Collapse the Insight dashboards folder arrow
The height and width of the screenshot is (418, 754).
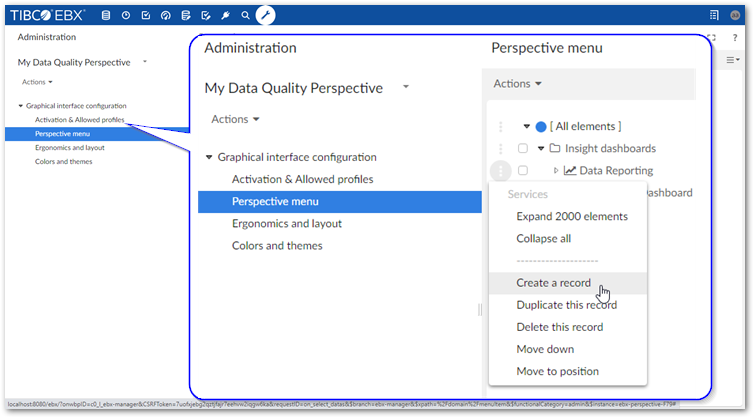(x=540, y=148)
